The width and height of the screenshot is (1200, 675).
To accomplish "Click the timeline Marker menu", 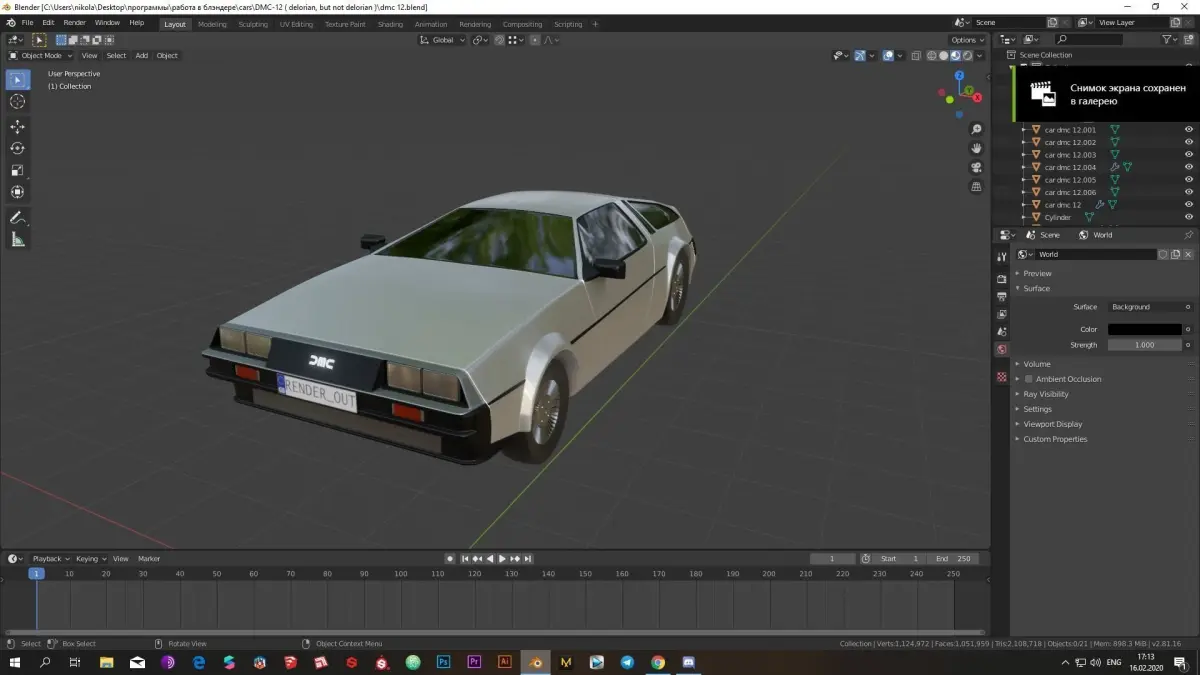I will 149,559.
